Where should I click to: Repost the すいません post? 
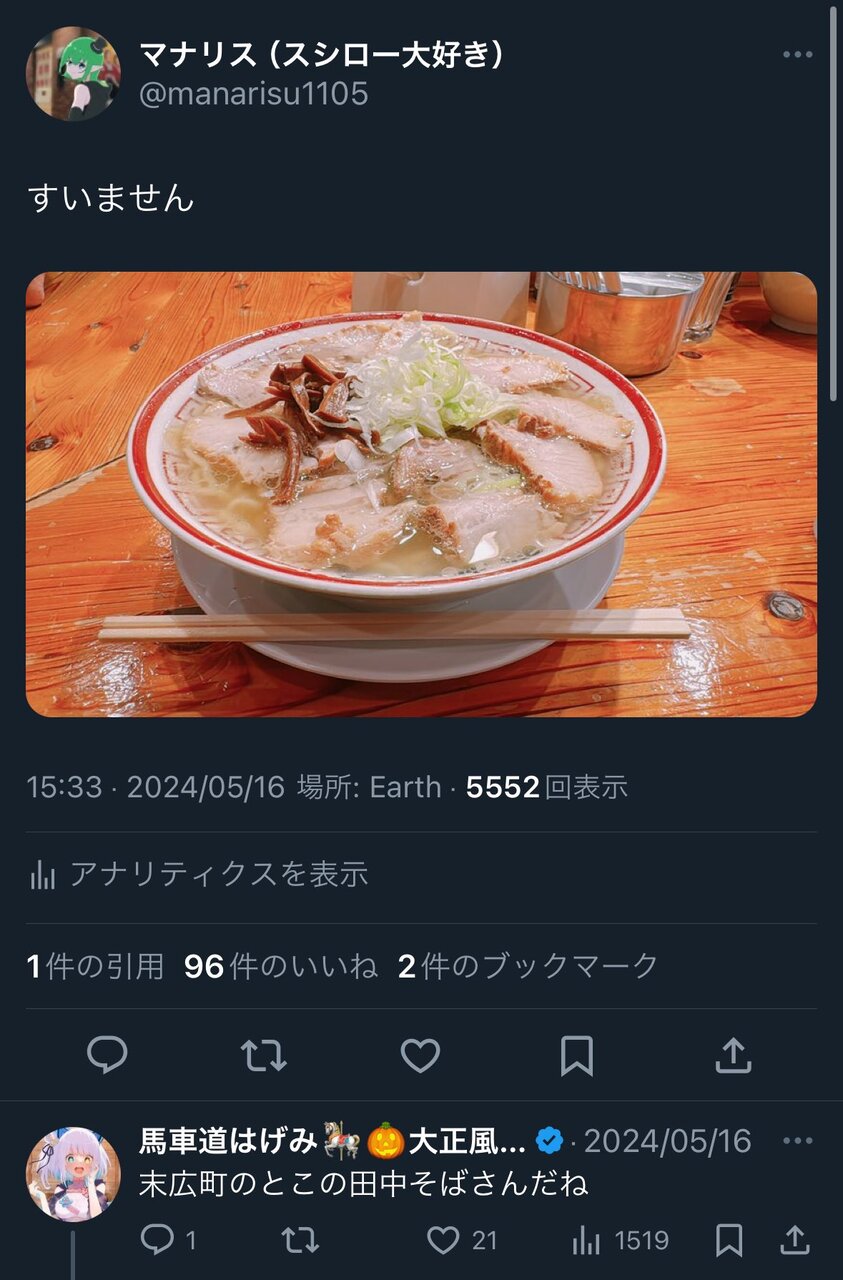264,1055
